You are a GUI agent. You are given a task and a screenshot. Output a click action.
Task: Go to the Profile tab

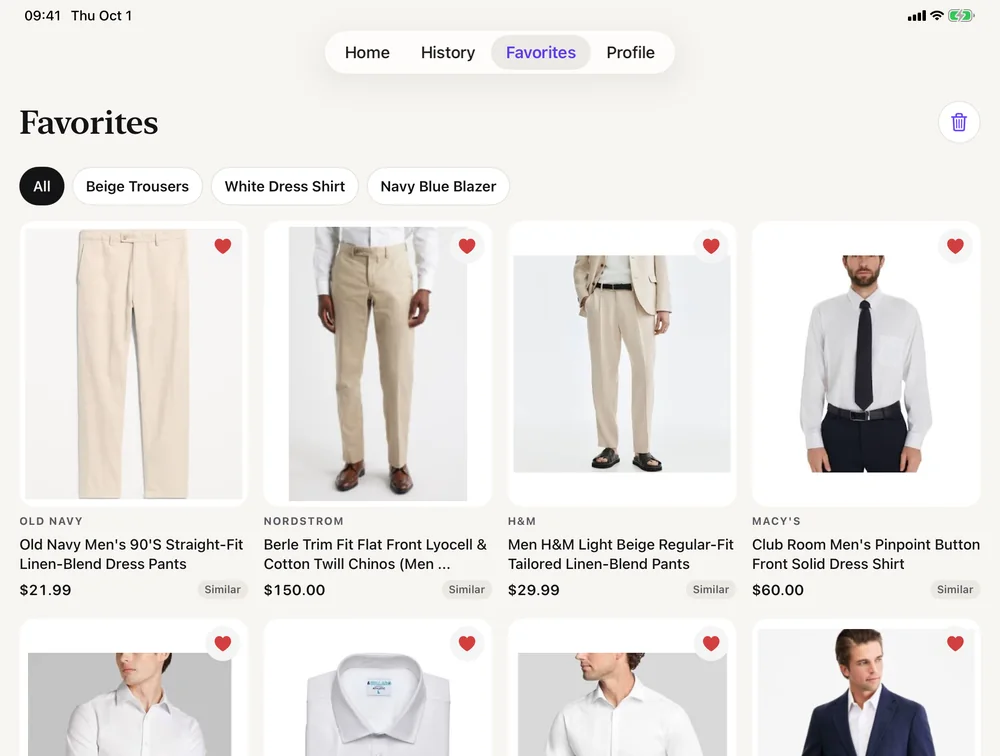point(630,52)
